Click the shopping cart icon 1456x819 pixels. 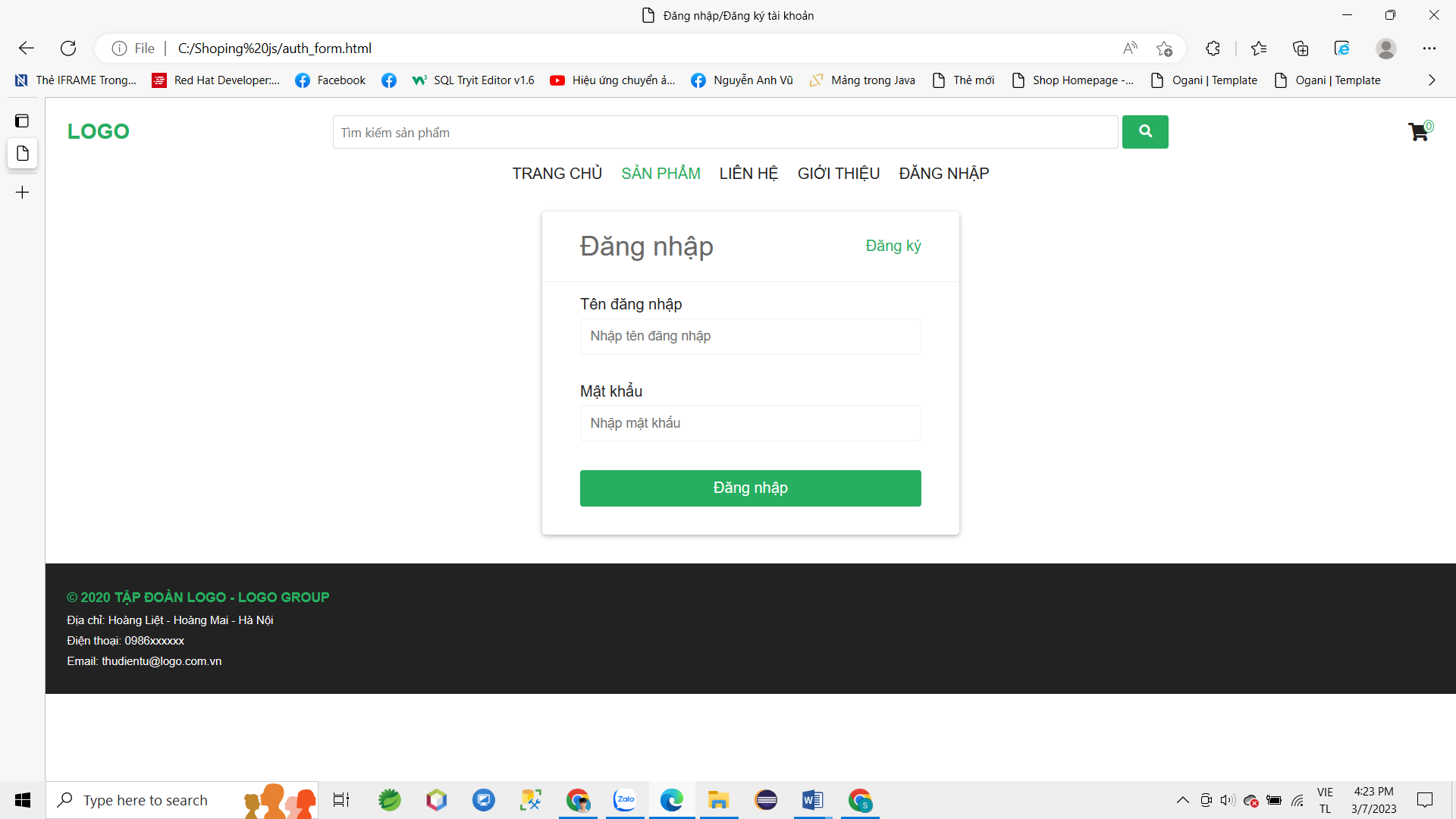(x=1419, y=131)
